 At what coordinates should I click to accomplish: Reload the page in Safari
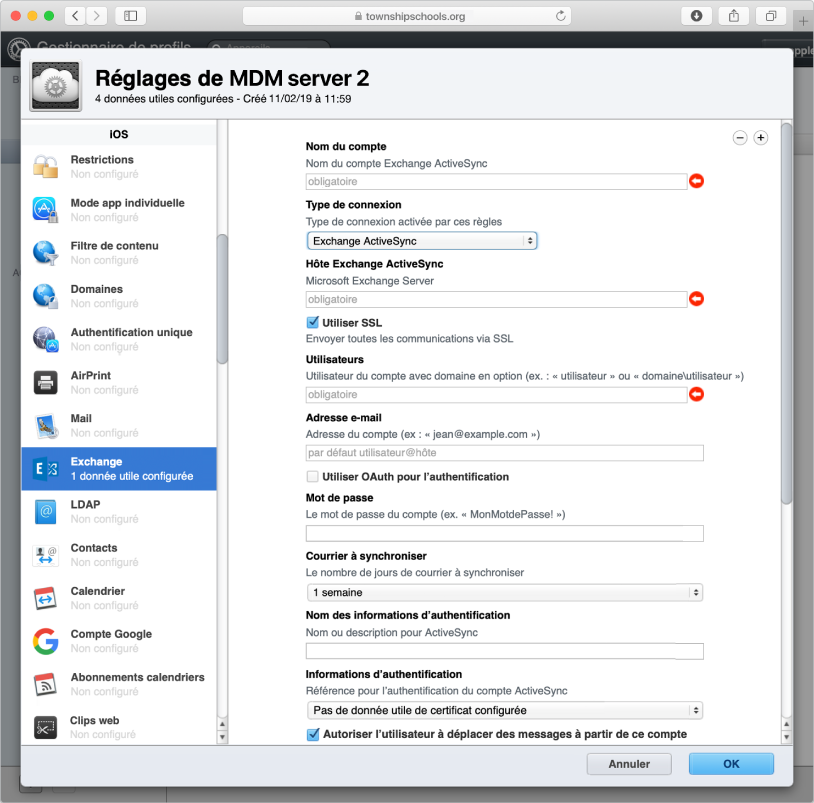561,16
